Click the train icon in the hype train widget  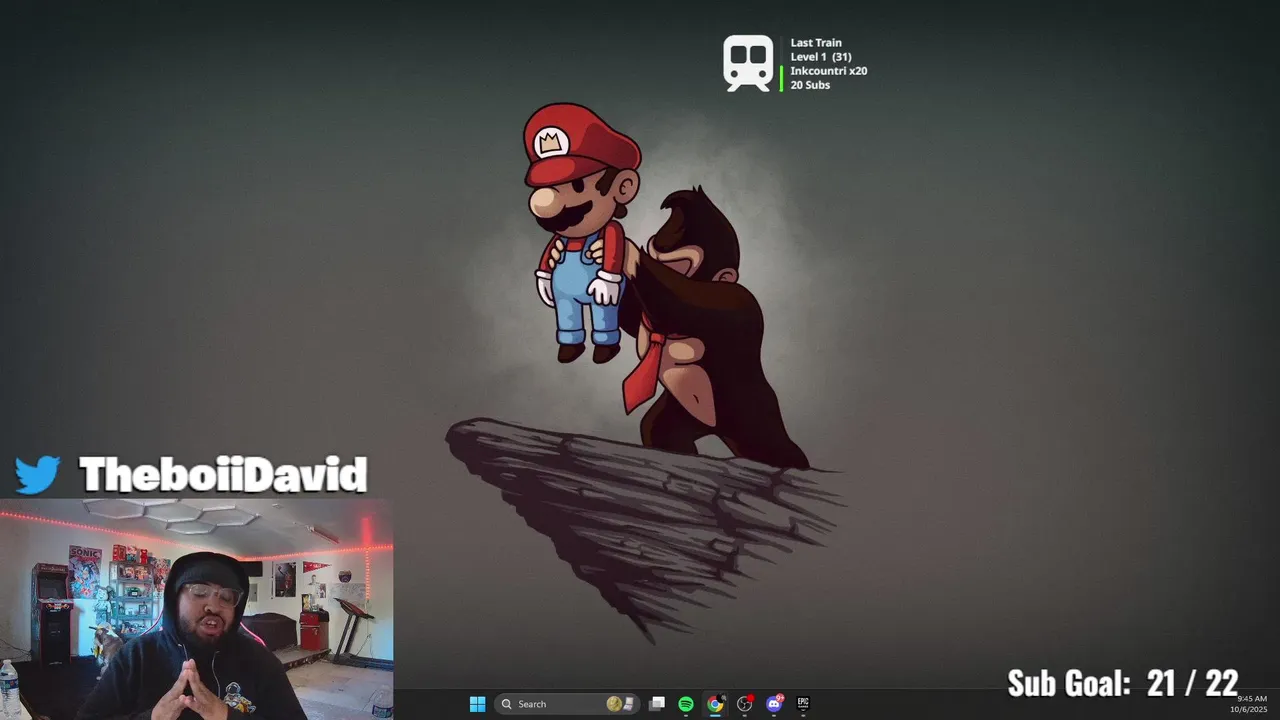[748, 64]
